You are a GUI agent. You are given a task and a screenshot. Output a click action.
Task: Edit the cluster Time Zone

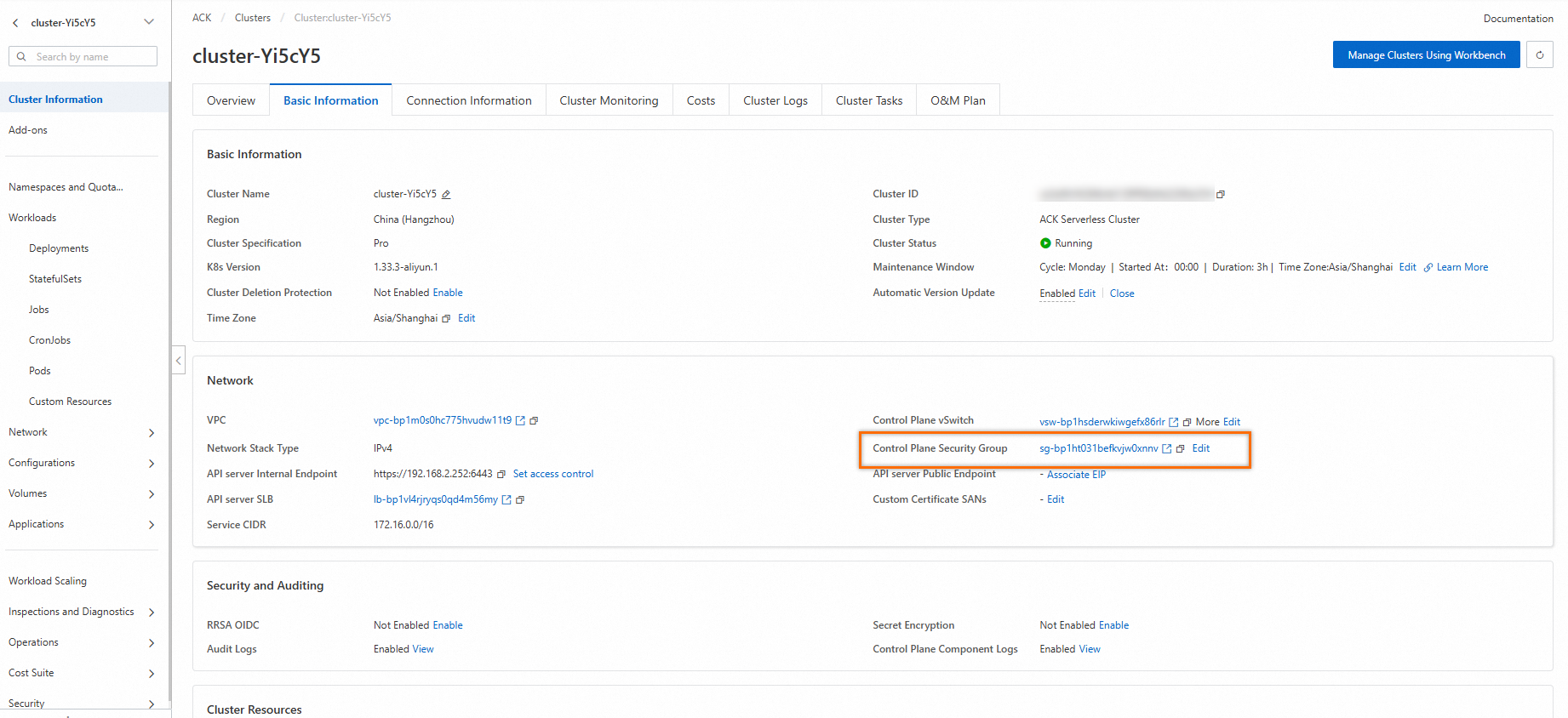click(x=466, y=318)
